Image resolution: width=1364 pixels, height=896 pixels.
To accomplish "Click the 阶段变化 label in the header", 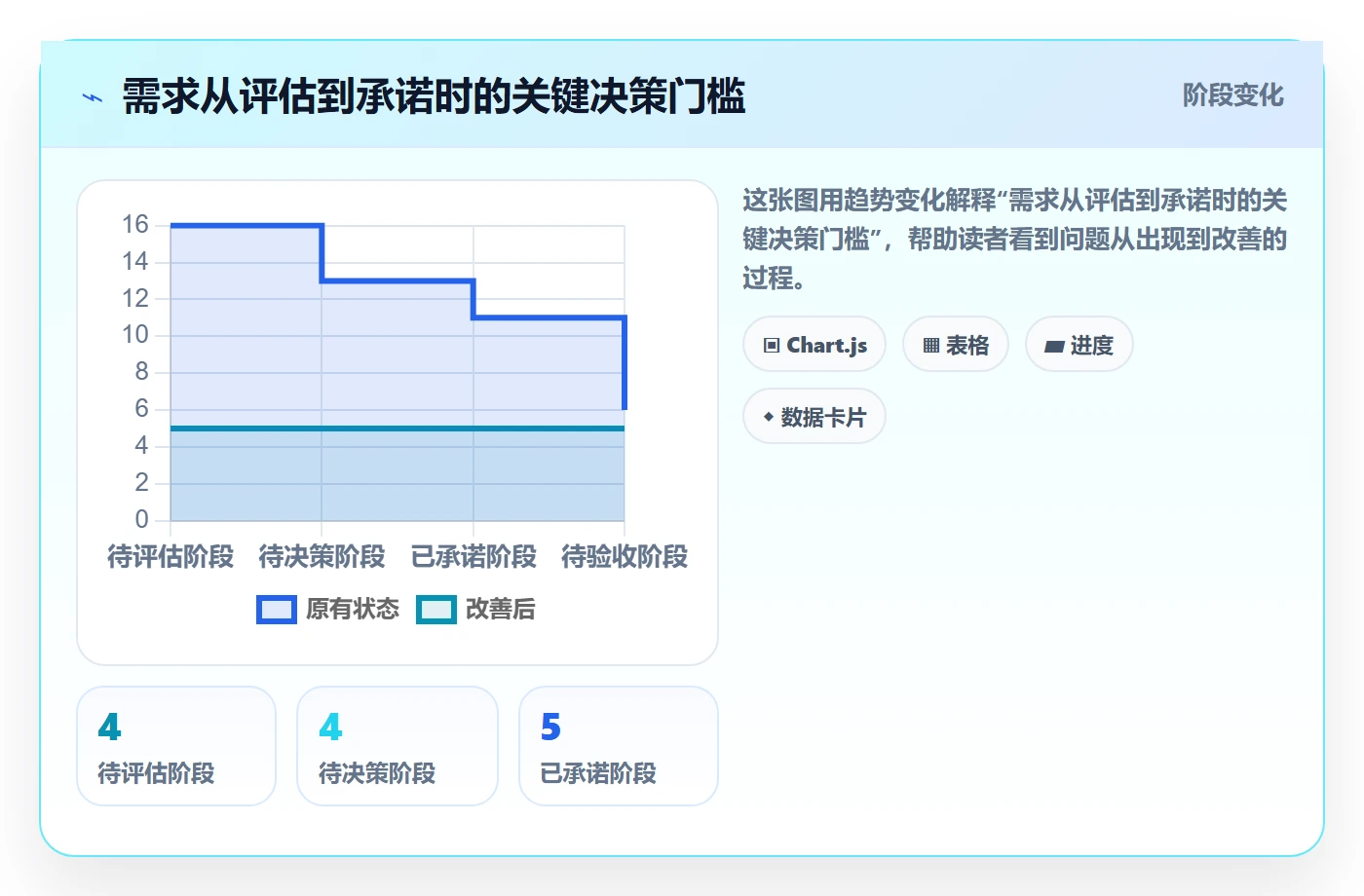I will [x=1232, y=95].
